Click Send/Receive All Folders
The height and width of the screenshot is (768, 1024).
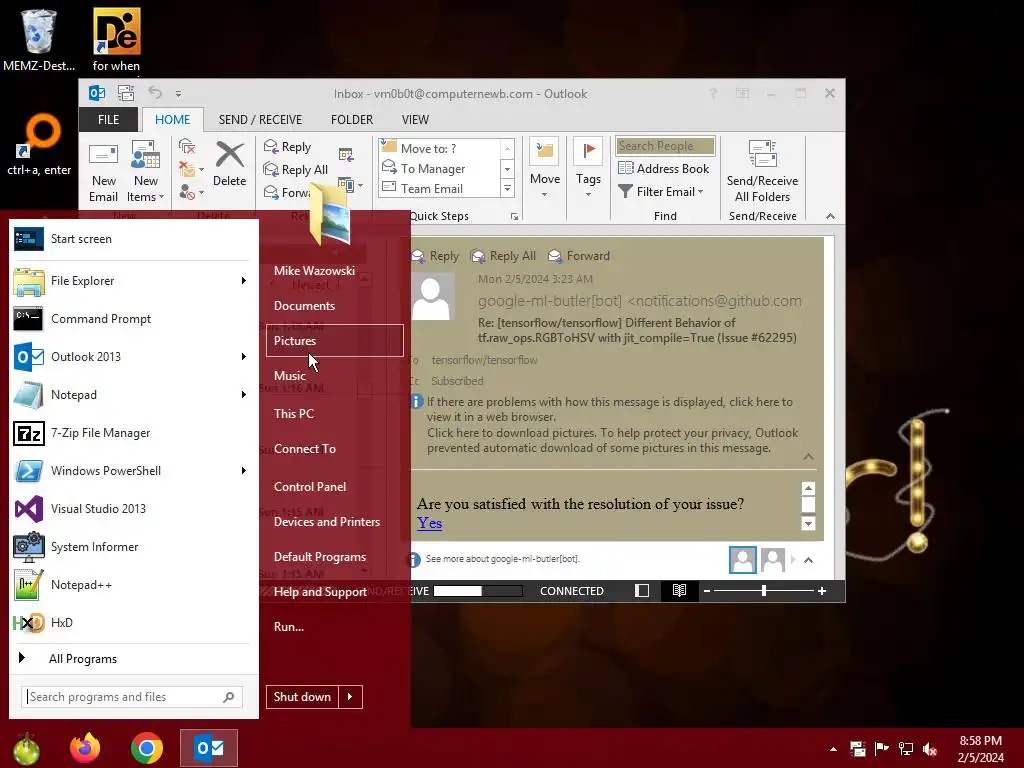pos(762,171)
